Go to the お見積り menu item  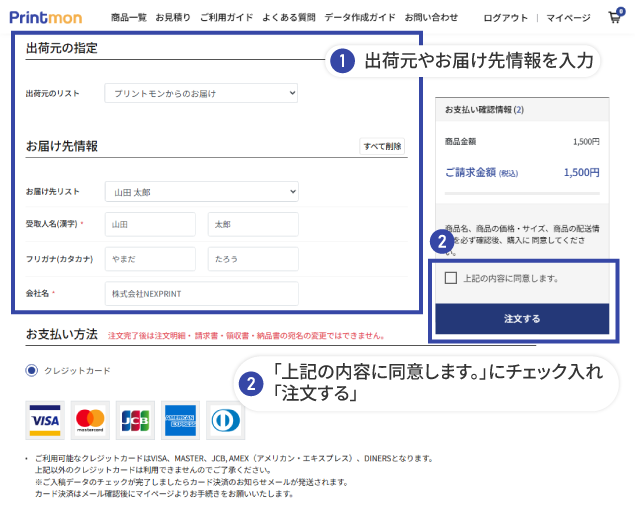point(172,18)
